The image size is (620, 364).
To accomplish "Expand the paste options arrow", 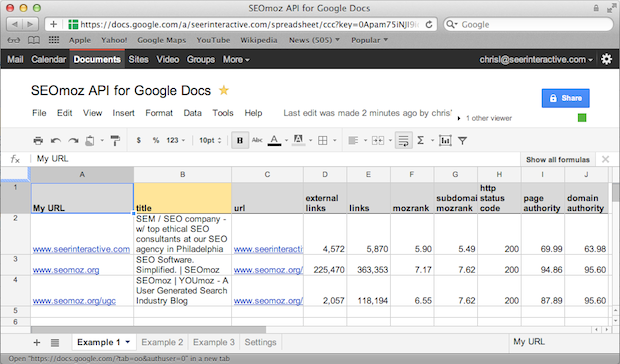I will point(102,140).
